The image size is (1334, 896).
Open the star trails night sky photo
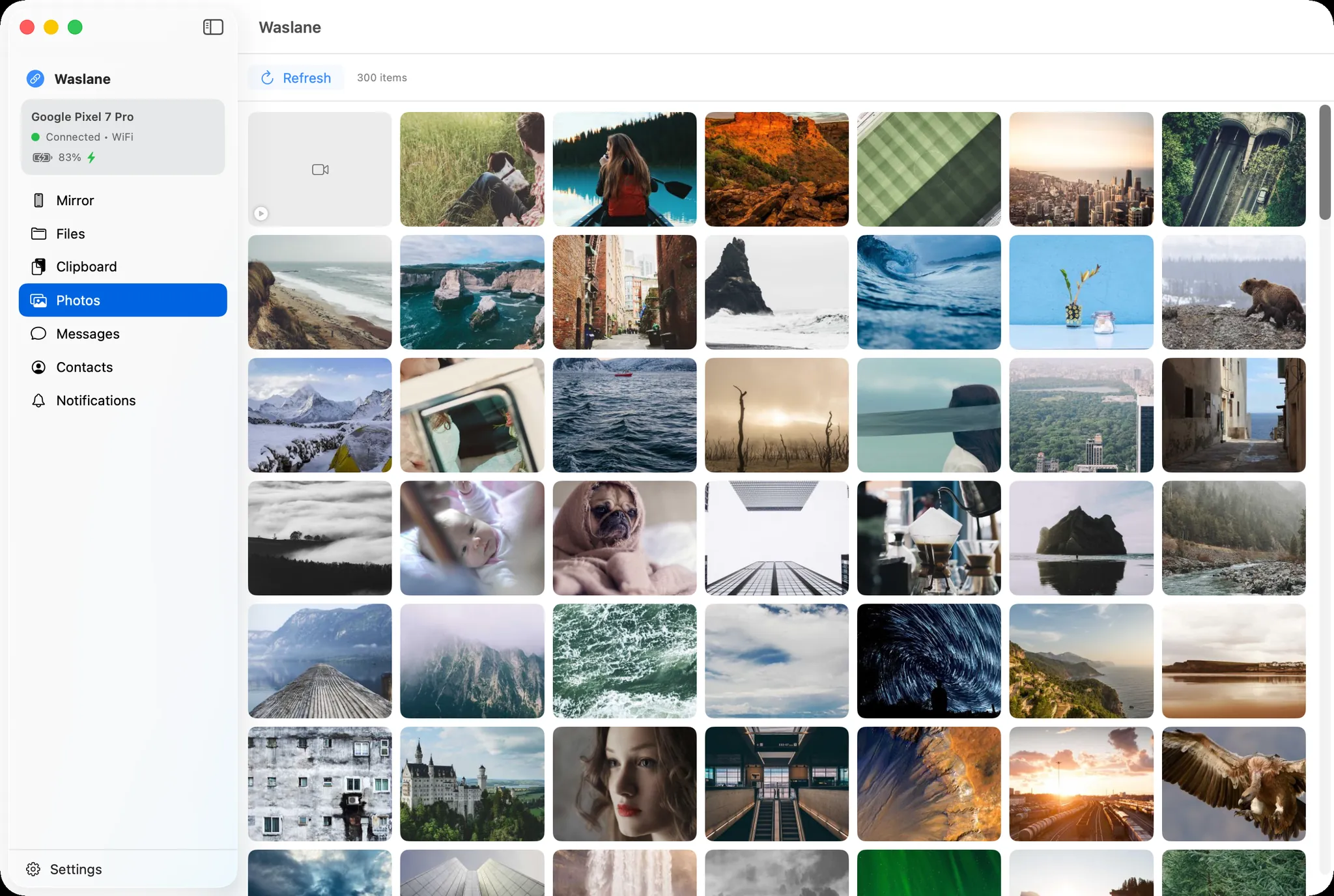click(x=929, y=661)
